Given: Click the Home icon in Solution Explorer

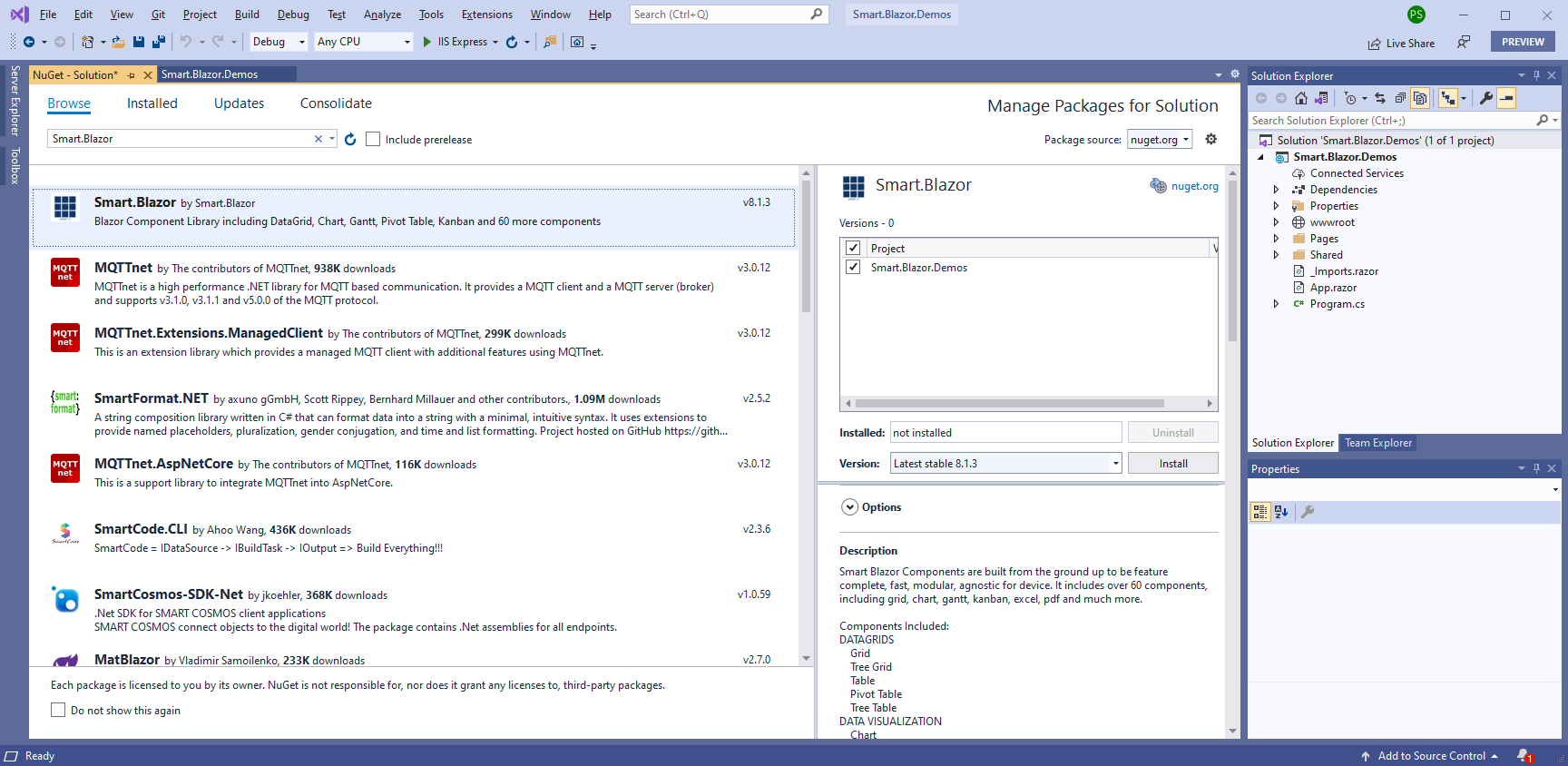Looking at the screenshot, I should coord(1301,98).
